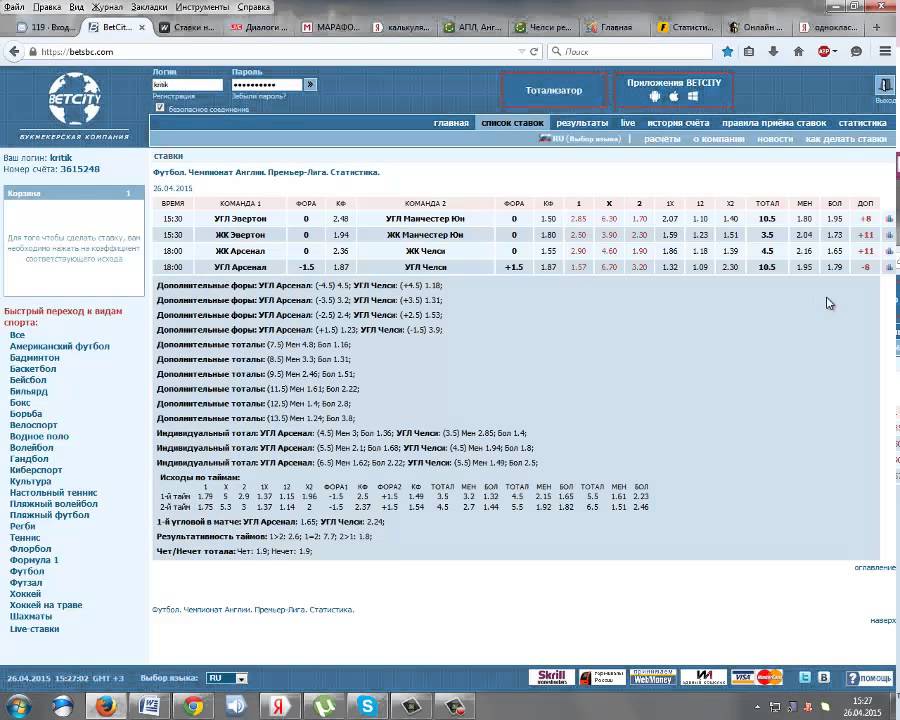Image resolution: width=900 pixels, height=720 pixels.
Task: Jump to оглавление link
Action: click(x=874, y=567)
